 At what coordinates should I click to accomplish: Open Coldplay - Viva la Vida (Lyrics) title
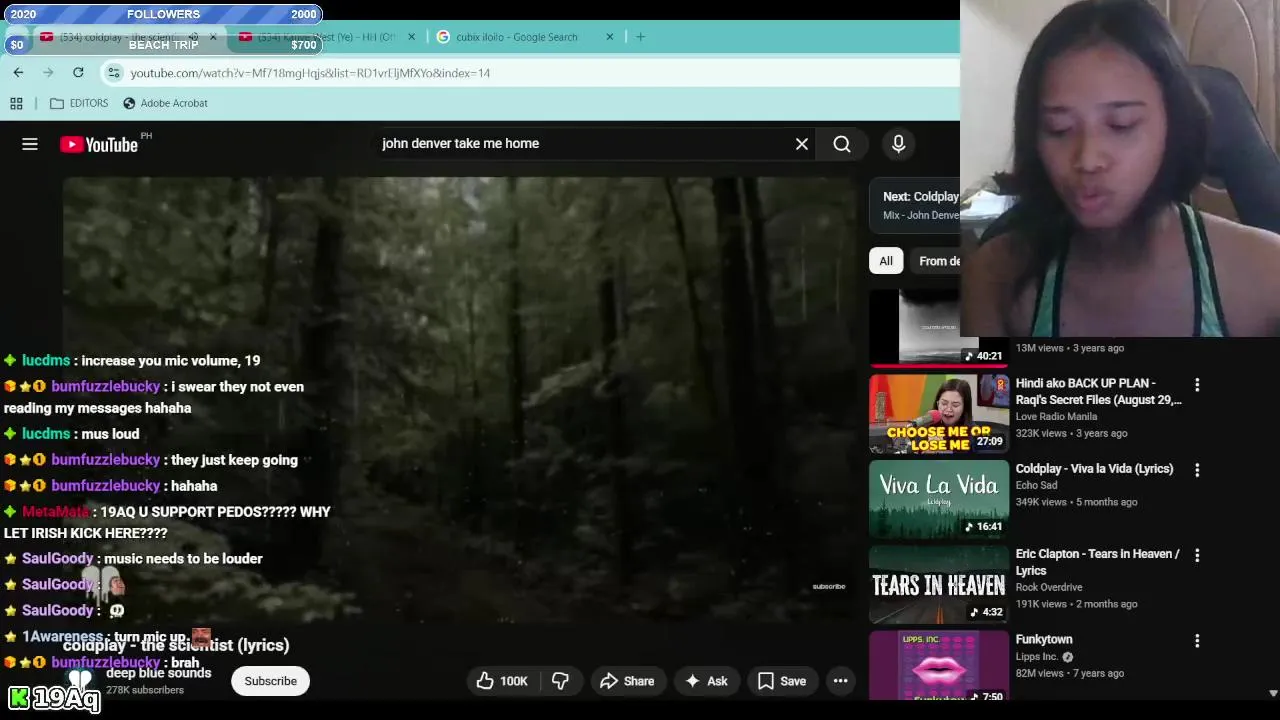[x=1094, y=469]
